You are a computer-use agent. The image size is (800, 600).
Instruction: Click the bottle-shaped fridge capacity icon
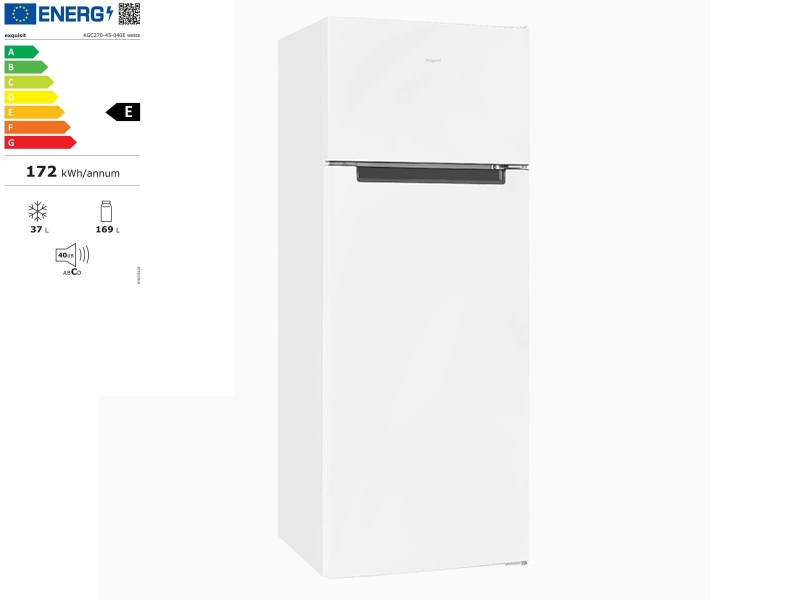[106, 211]
